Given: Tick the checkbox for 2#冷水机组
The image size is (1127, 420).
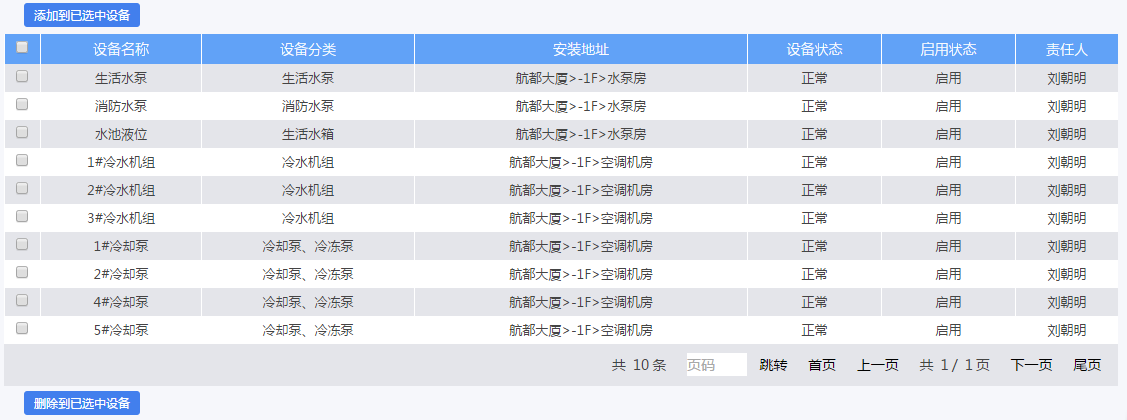Looking at the screenshot, I should [x=22, y=188].
